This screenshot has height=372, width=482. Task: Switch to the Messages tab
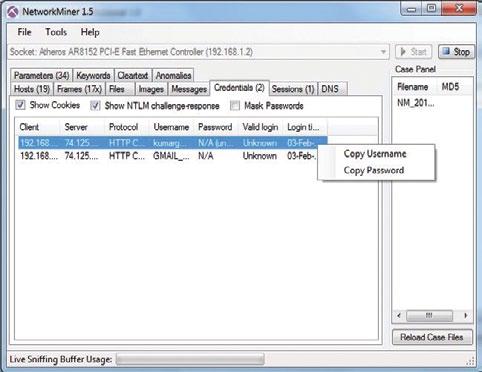189,89
